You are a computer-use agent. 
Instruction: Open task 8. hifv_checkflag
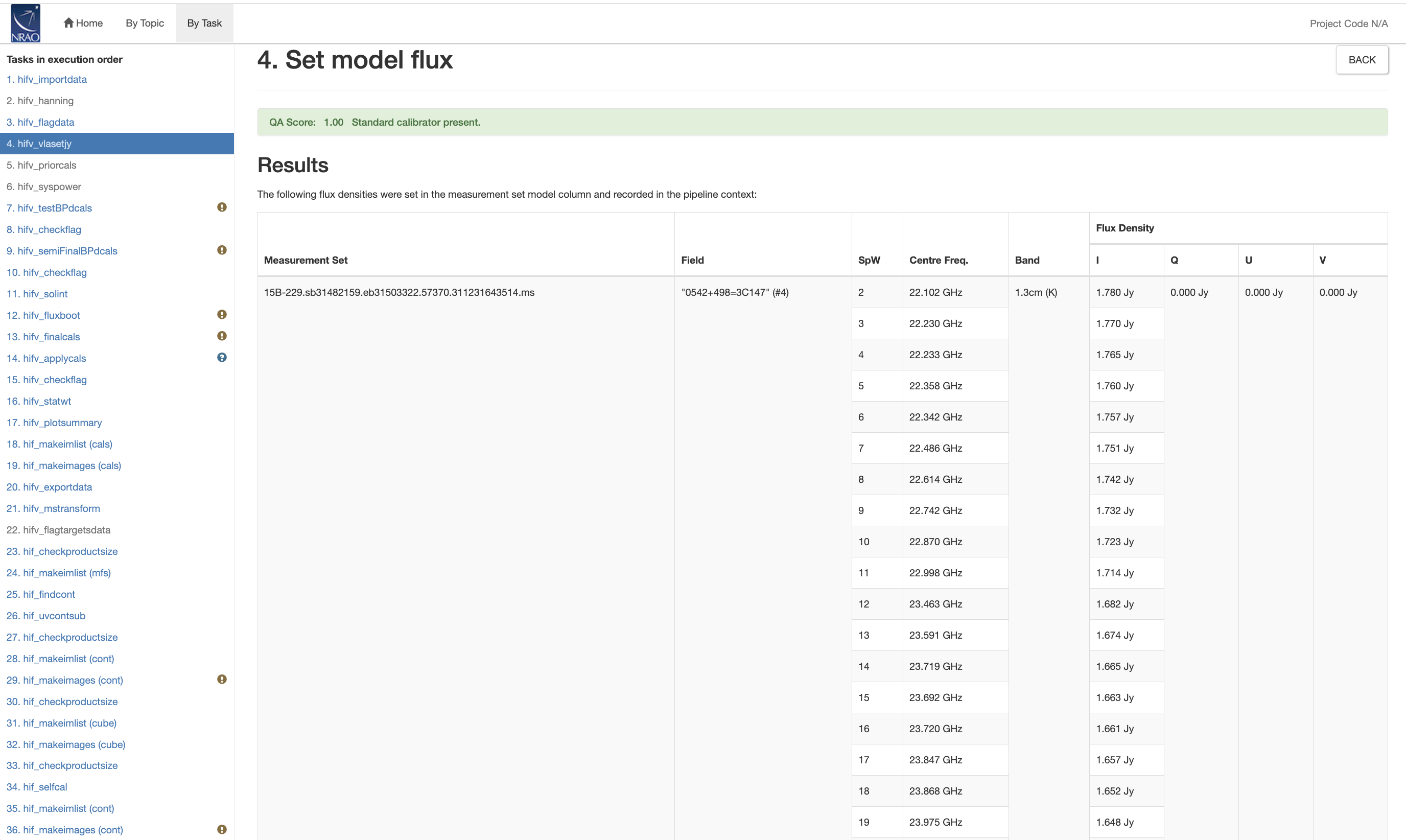tap(43, 230)
